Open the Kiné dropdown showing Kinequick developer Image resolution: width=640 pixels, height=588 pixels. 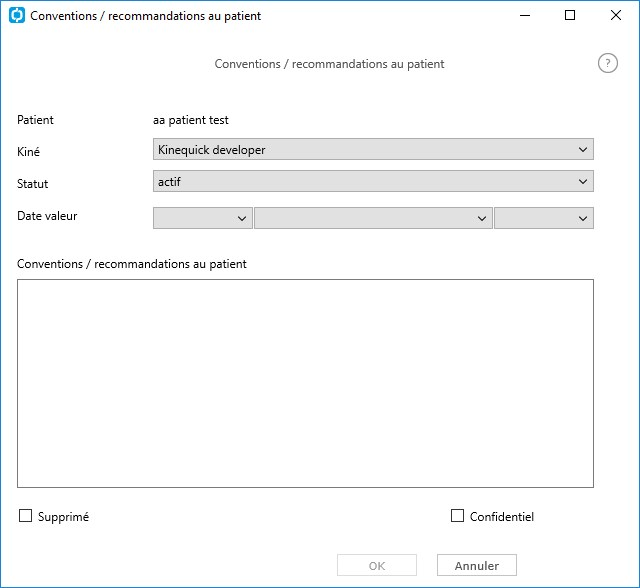(x=373, y=149)
